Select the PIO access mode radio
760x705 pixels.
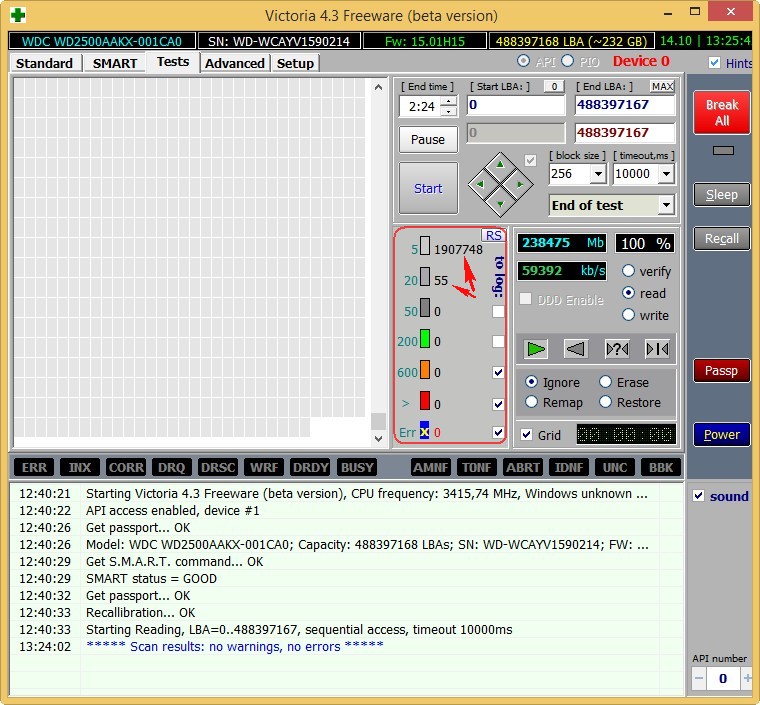coord(568,61)
